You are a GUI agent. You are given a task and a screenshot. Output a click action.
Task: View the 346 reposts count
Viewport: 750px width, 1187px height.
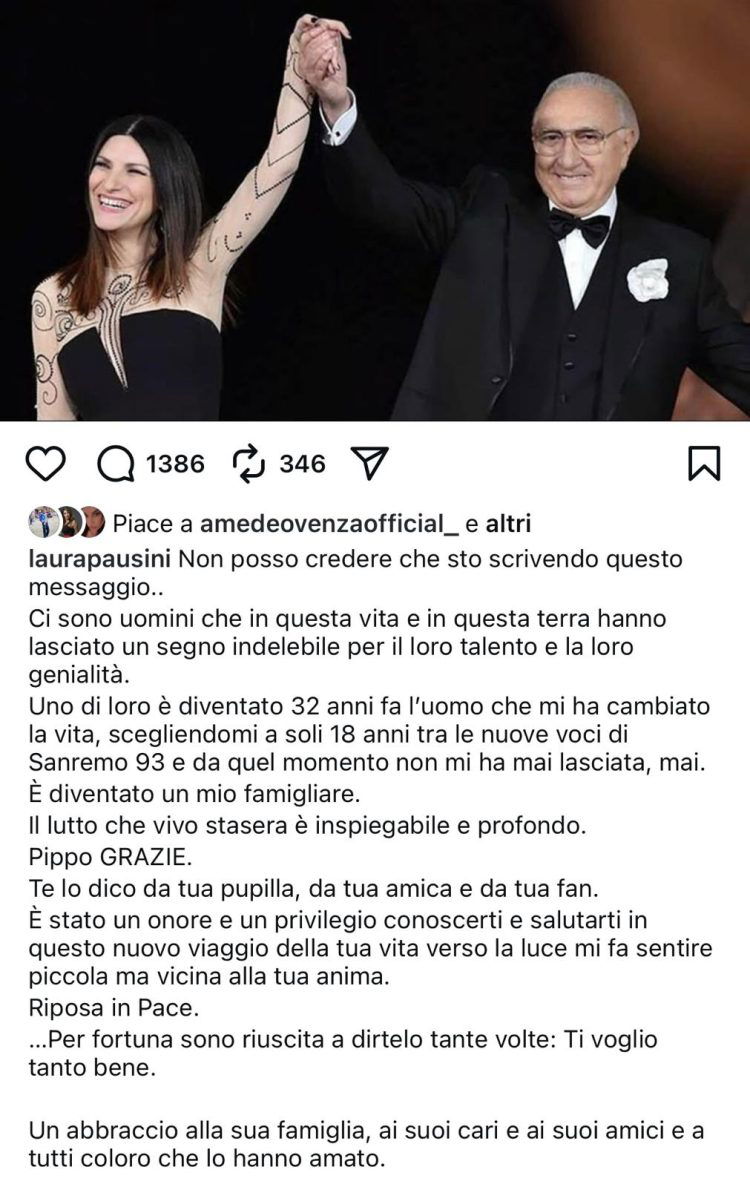[x=302, y=463]
